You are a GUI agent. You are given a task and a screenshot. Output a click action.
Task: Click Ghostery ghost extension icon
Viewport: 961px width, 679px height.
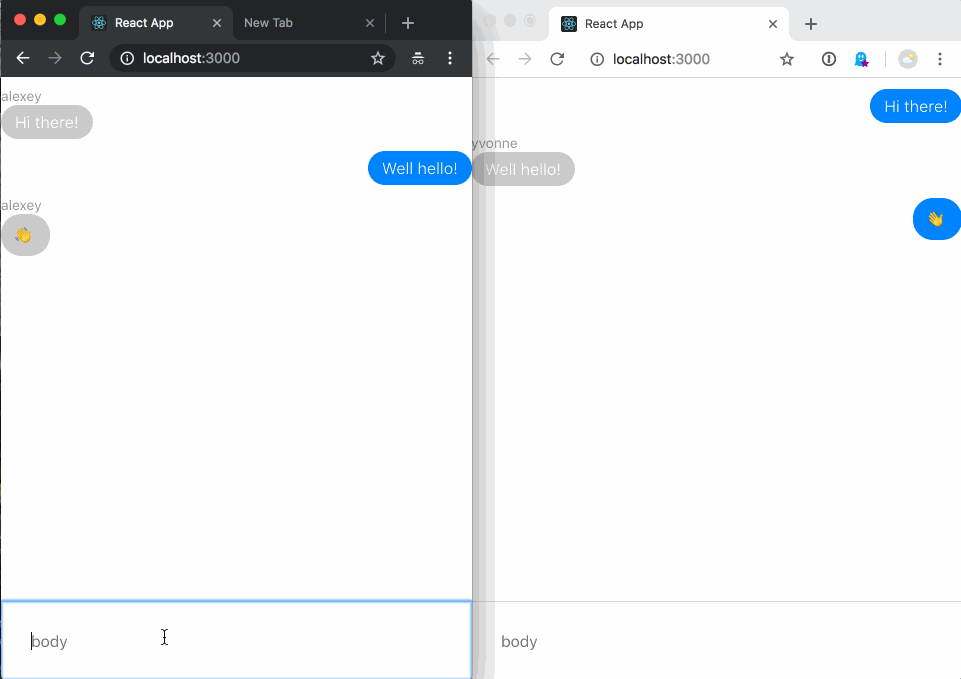pyautogui.click(x=862, y=59)
